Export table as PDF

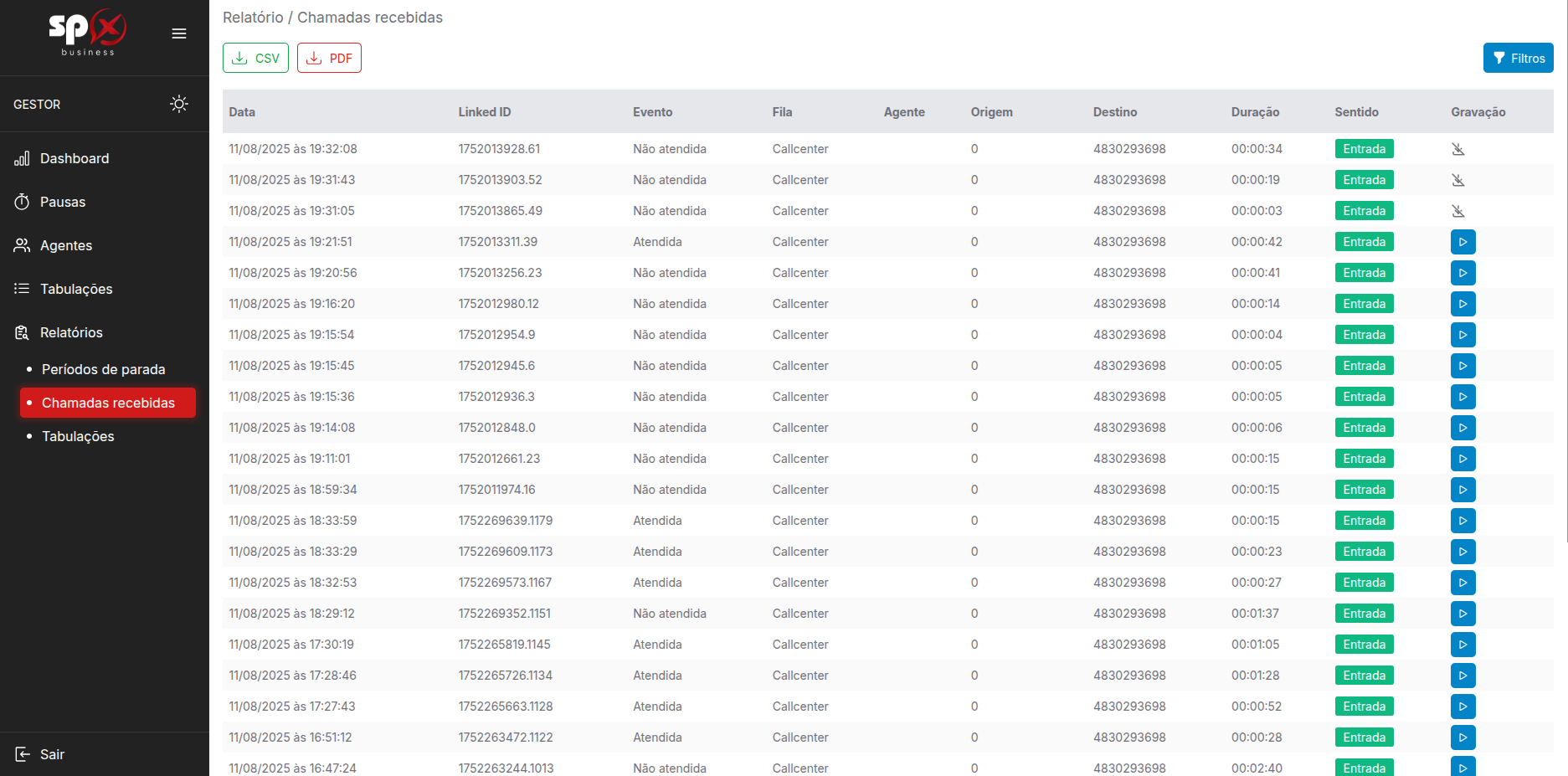(329, 58)
